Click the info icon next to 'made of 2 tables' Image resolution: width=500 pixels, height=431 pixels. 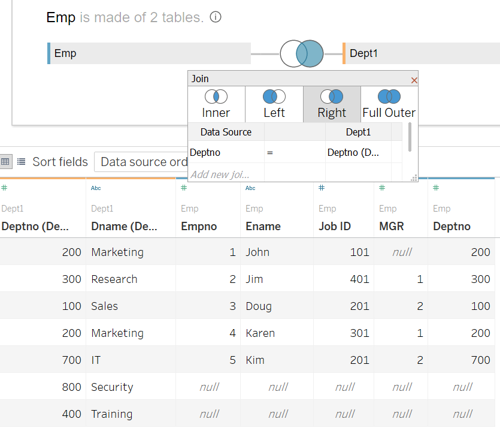coord(215,17)
